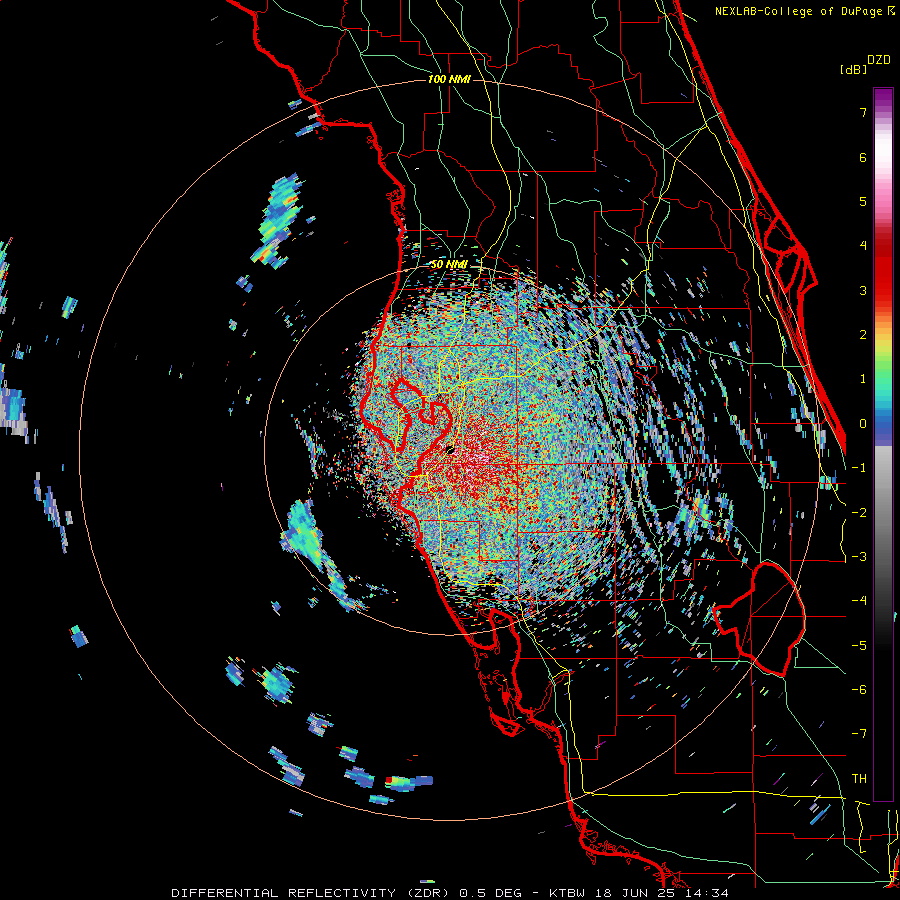900x900 pixels.
Task: Click the DZD legend title
Action: pyautogui.click(x=879, y=60)
